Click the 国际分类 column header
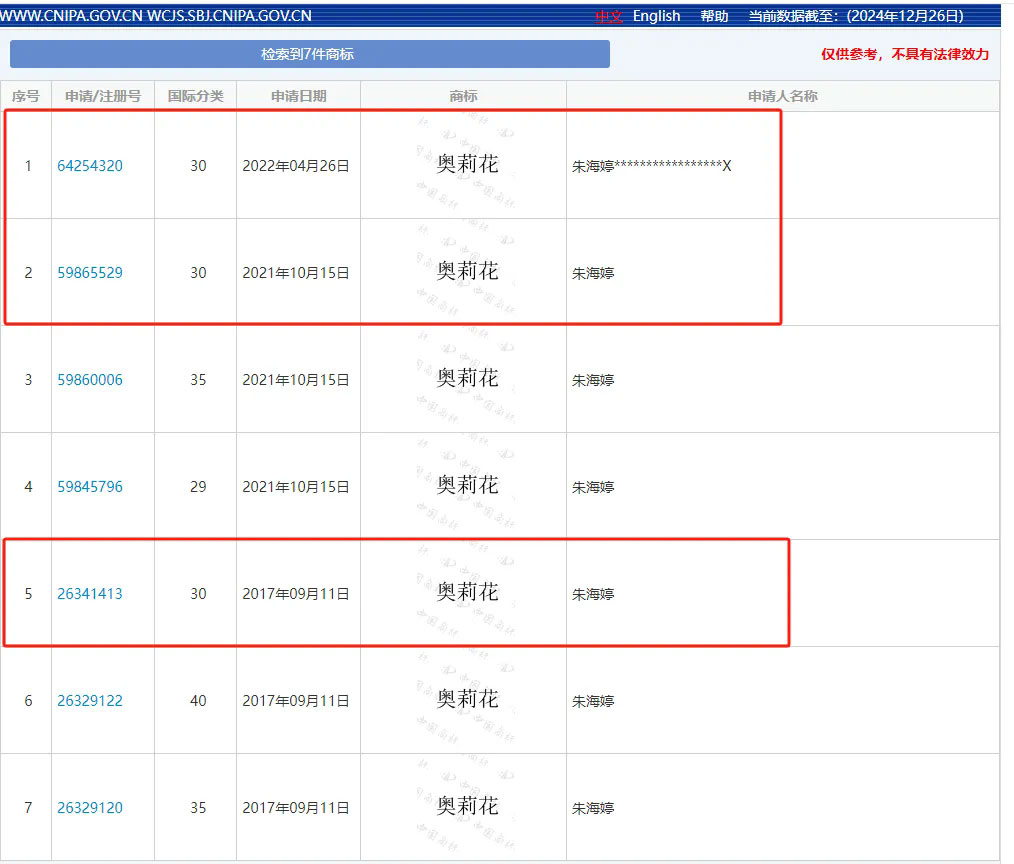Image resolution: width=1014 pixels, height=864 pixels. click(x=195, y=96)
